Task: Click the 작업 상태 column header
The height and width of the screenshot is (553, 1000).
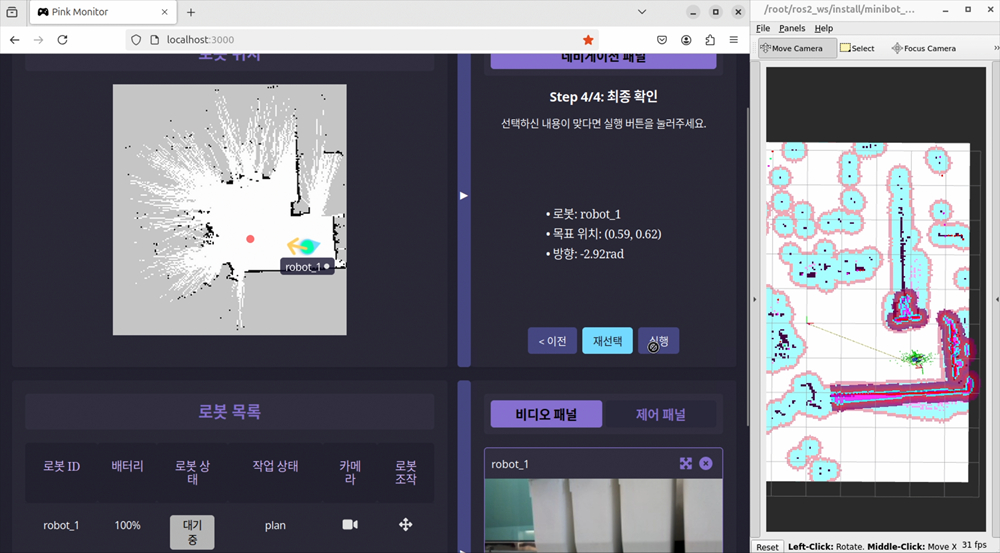Action: coord(275,466)
